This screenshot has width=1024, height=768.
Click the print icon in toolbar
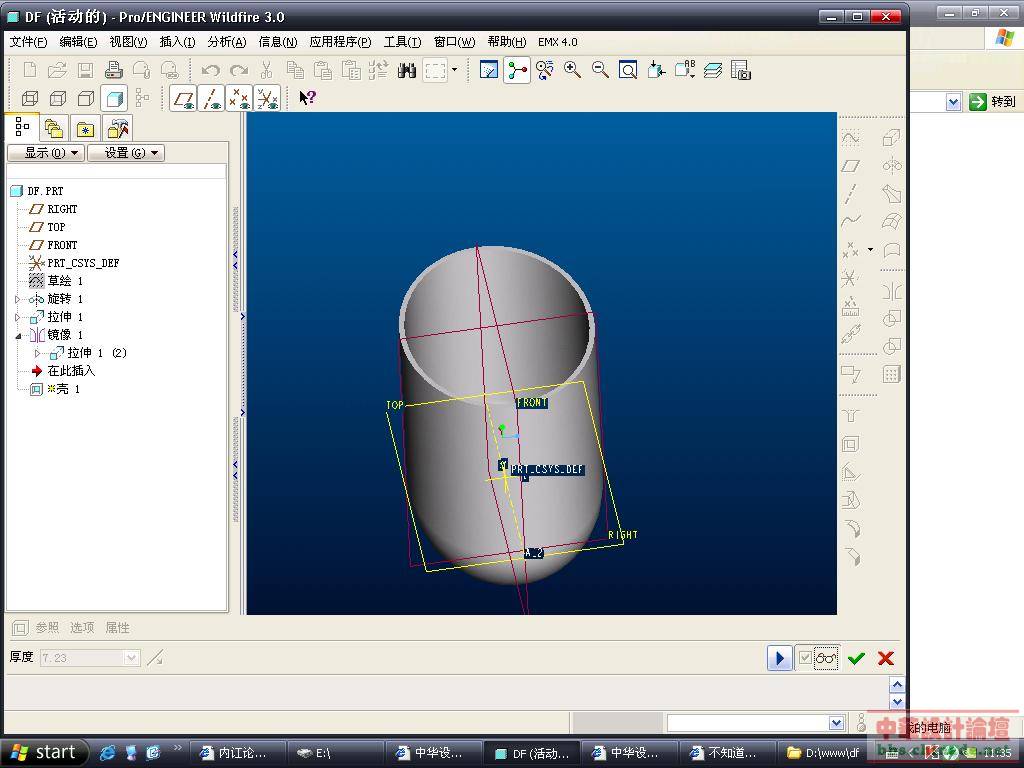tap(114, 70)
